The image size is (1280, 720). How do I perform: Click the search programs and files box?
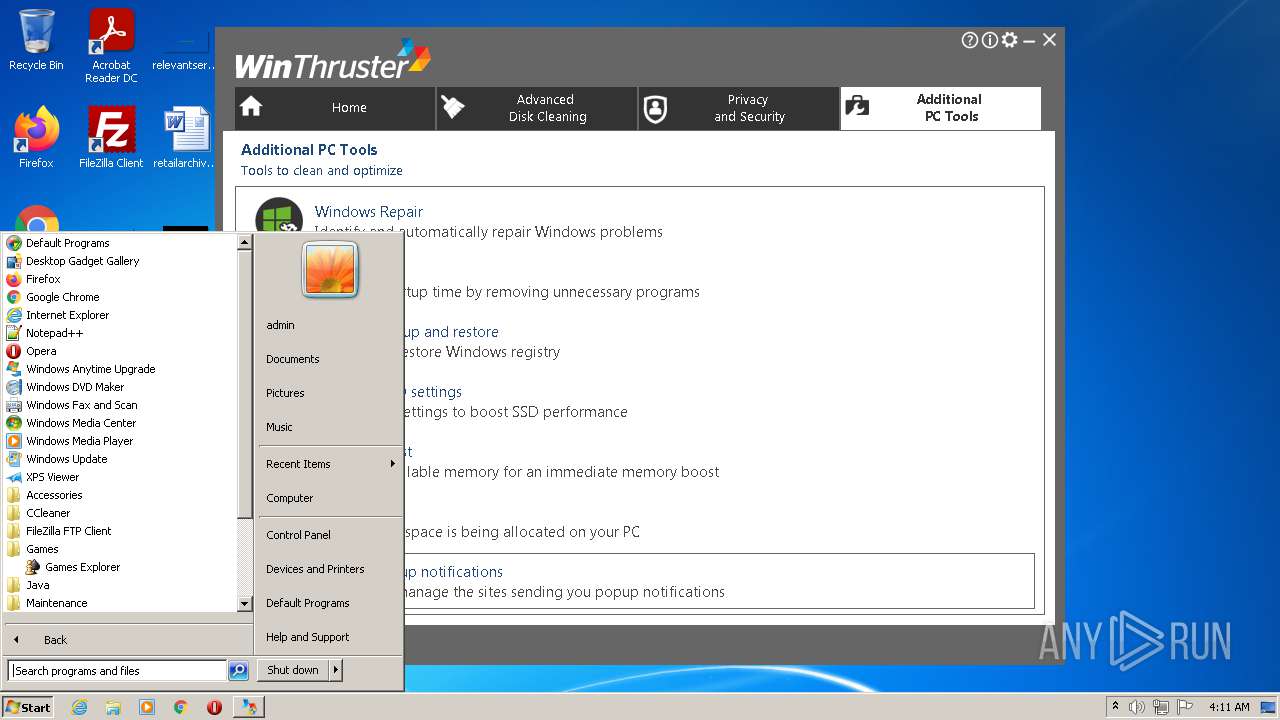(x=118, y=671)
